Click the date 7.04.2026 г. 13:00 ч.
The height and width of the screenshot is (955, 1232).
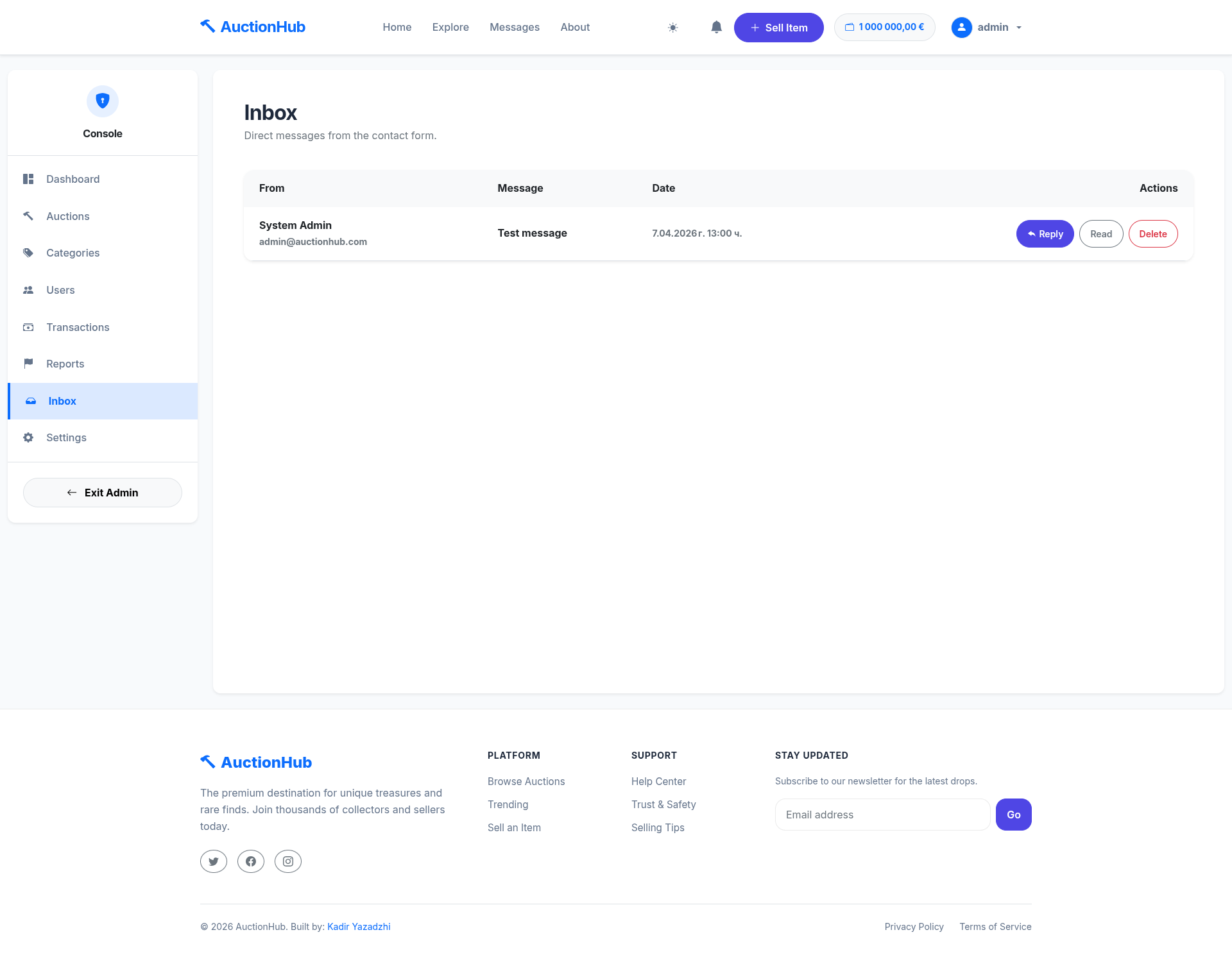click(x=697, y=233)
